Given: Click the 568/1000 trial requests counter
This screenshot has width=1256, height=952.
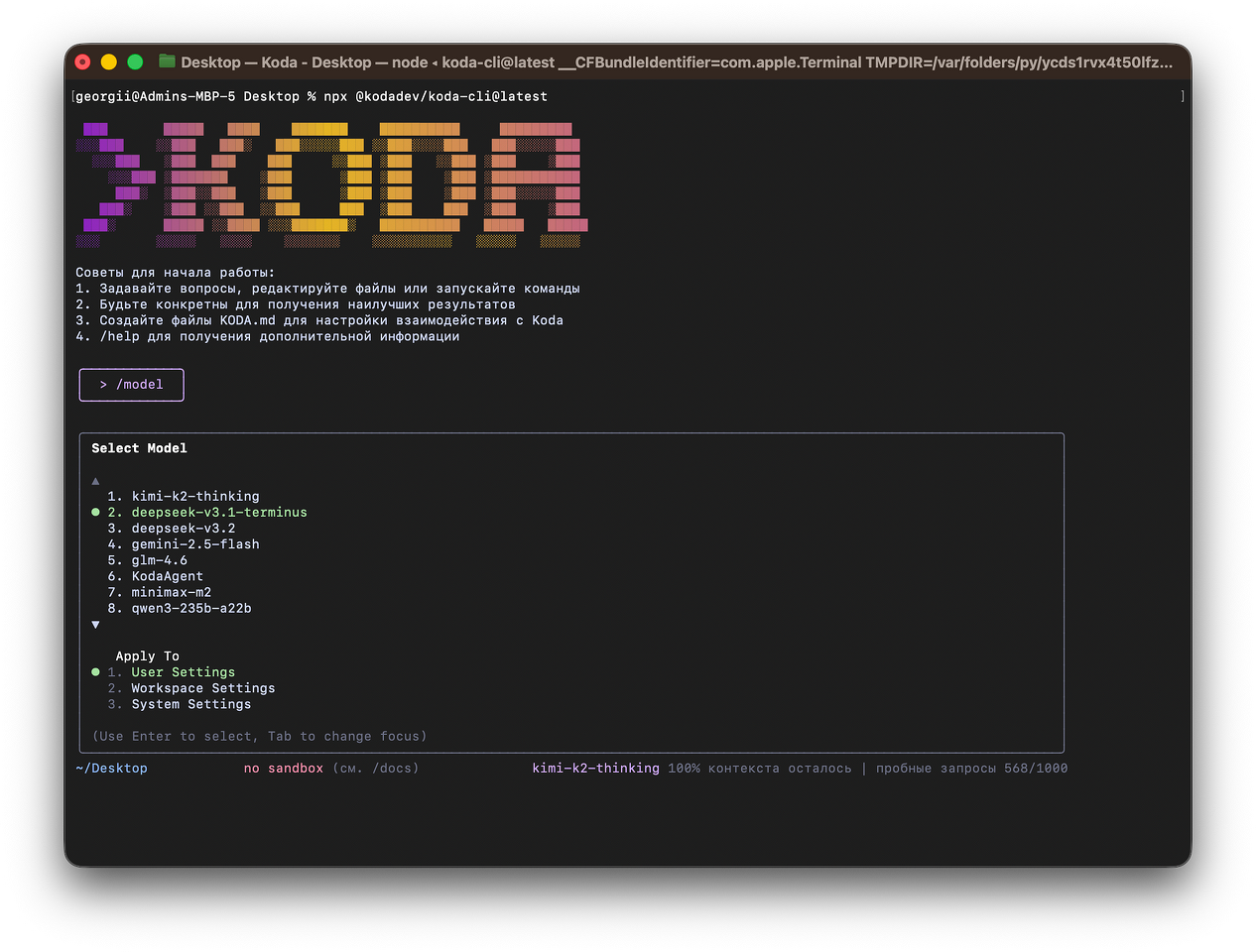Looking at the screenshot, I should point(1038,768).
